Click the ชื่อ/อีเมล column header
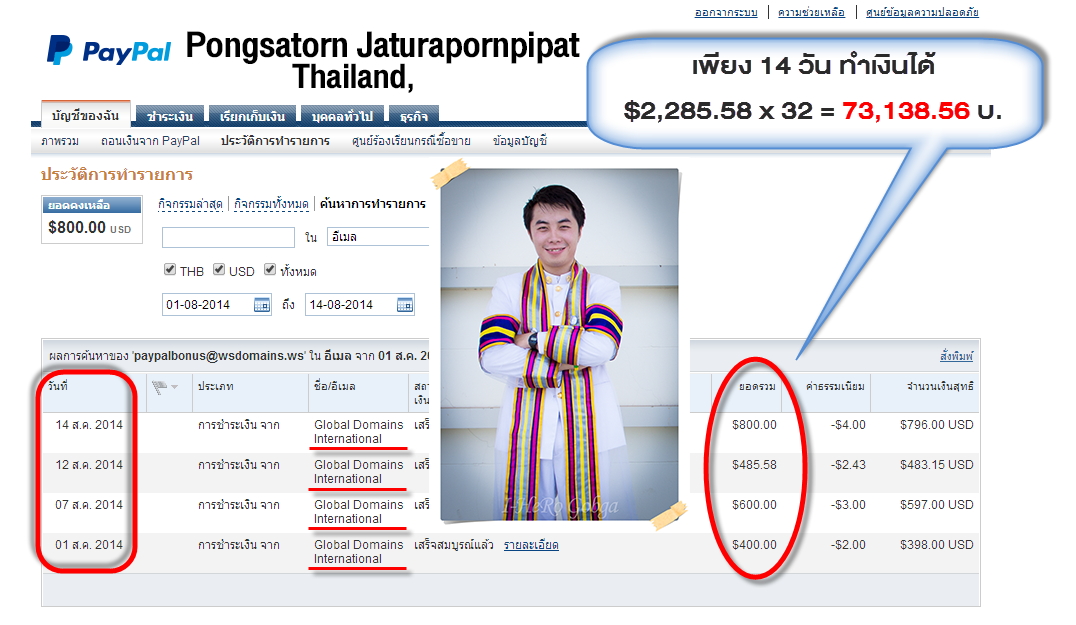 click(x=334, y=386)
